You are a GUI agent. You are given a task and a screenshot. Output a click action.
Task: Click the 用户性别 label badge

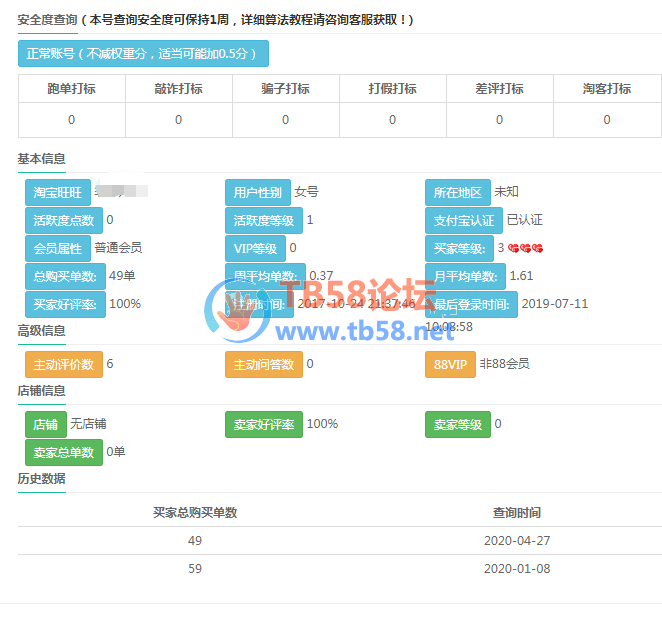pyautogui.click(x=257, y=192)
